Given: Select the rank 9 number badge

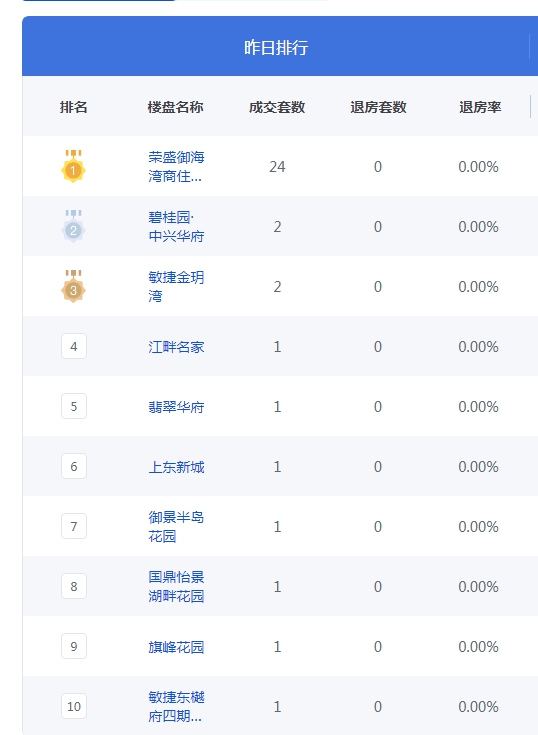Looking at the screenshot, I should coord(74,646).
